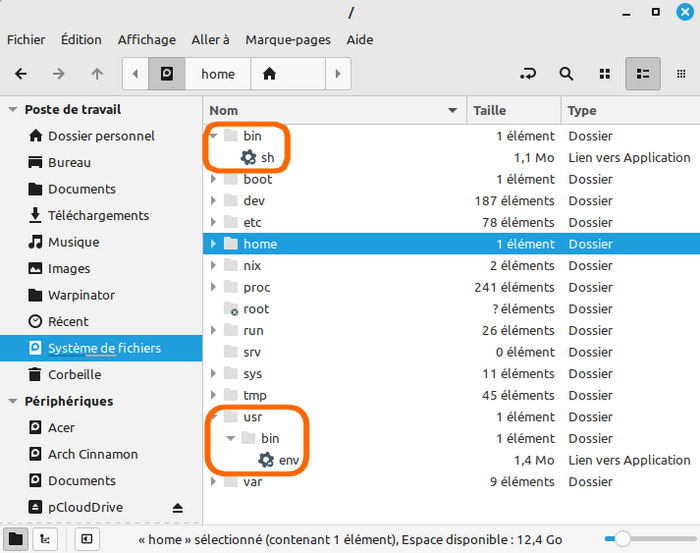This screenshot has width=700, height=553.
Task: Click the Taille column header
Action: point(510,111)
